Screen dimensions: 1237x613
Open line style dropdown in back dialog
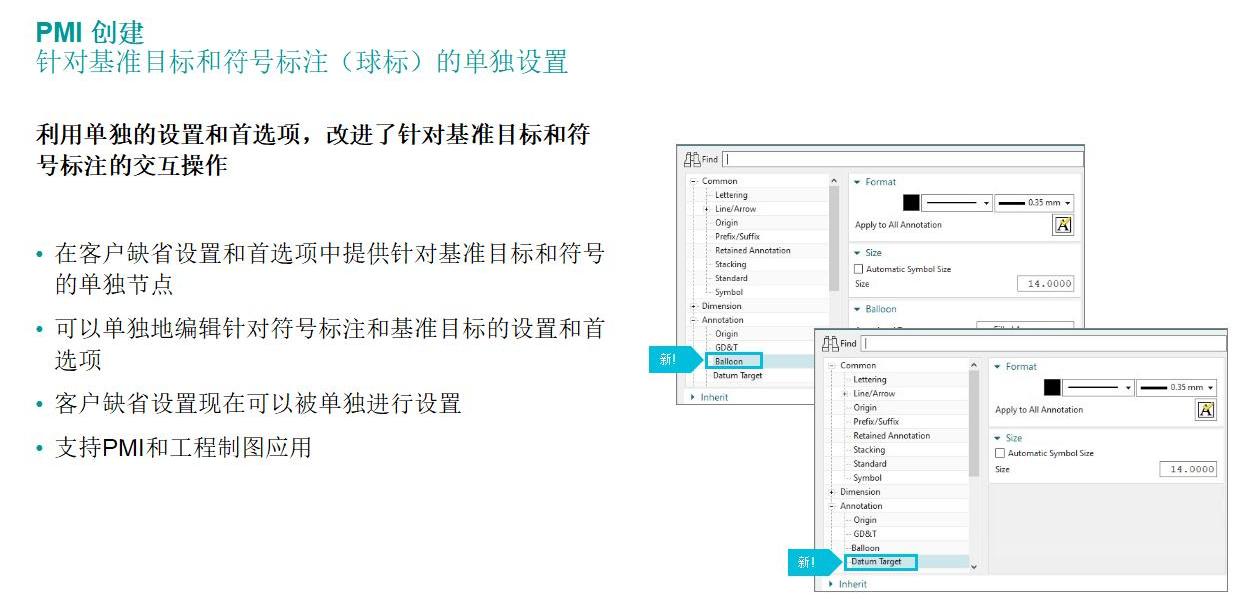pyautogui.click(x=956, y=202)
